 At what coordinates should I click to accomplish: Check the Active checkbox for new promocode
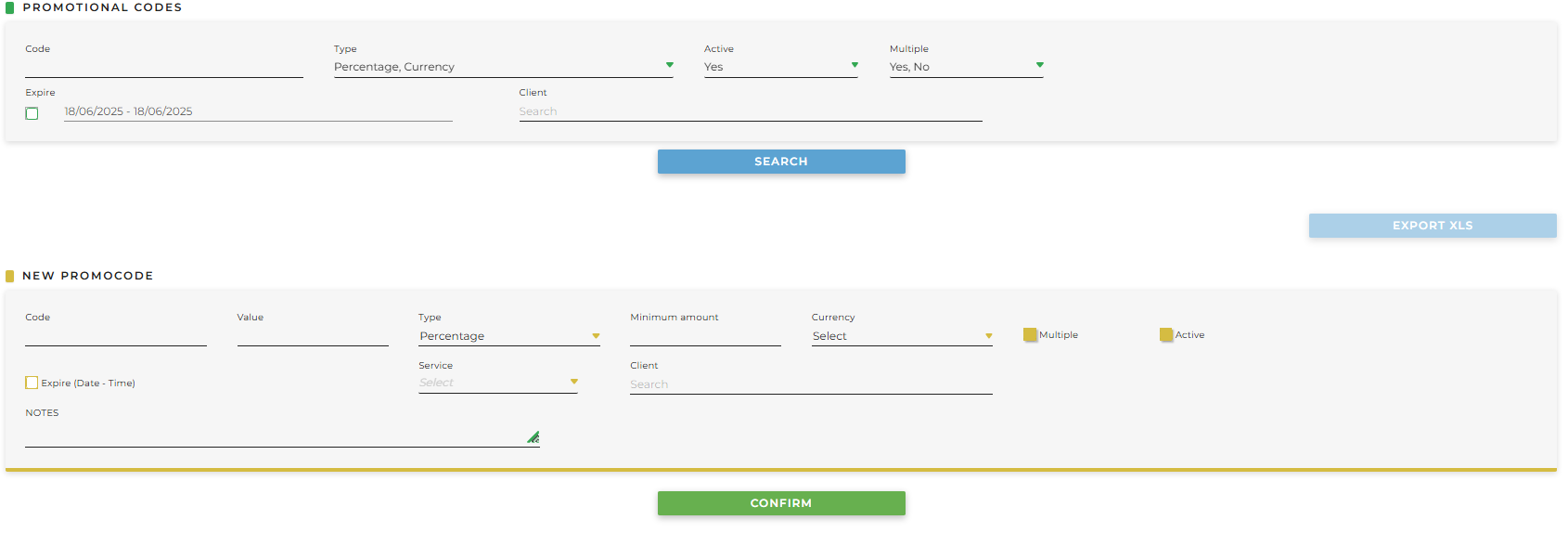(1166, 335)
